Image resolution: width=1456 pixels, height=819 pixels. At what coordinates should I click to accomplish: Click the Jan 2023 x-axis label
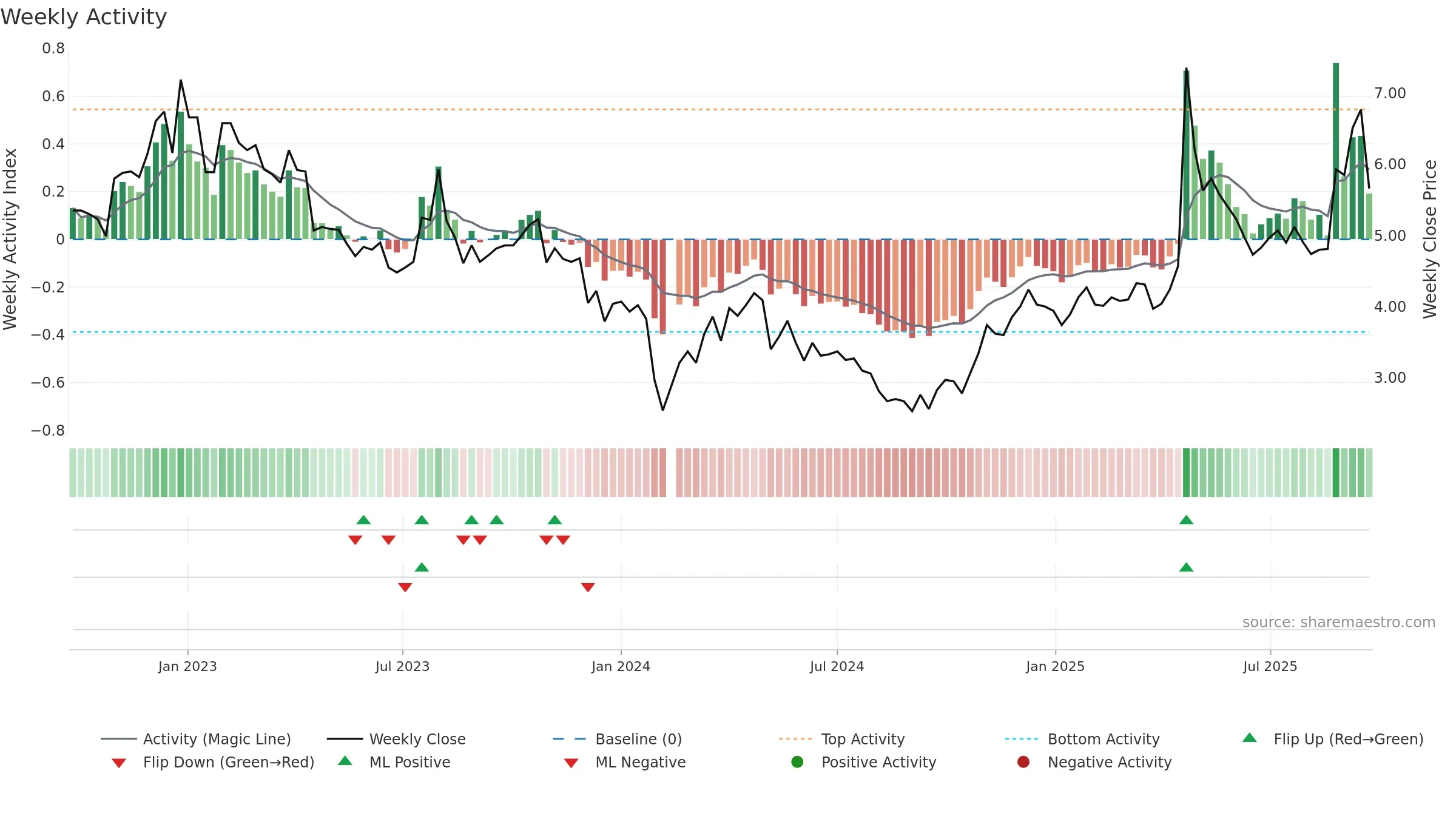point(187,666)
